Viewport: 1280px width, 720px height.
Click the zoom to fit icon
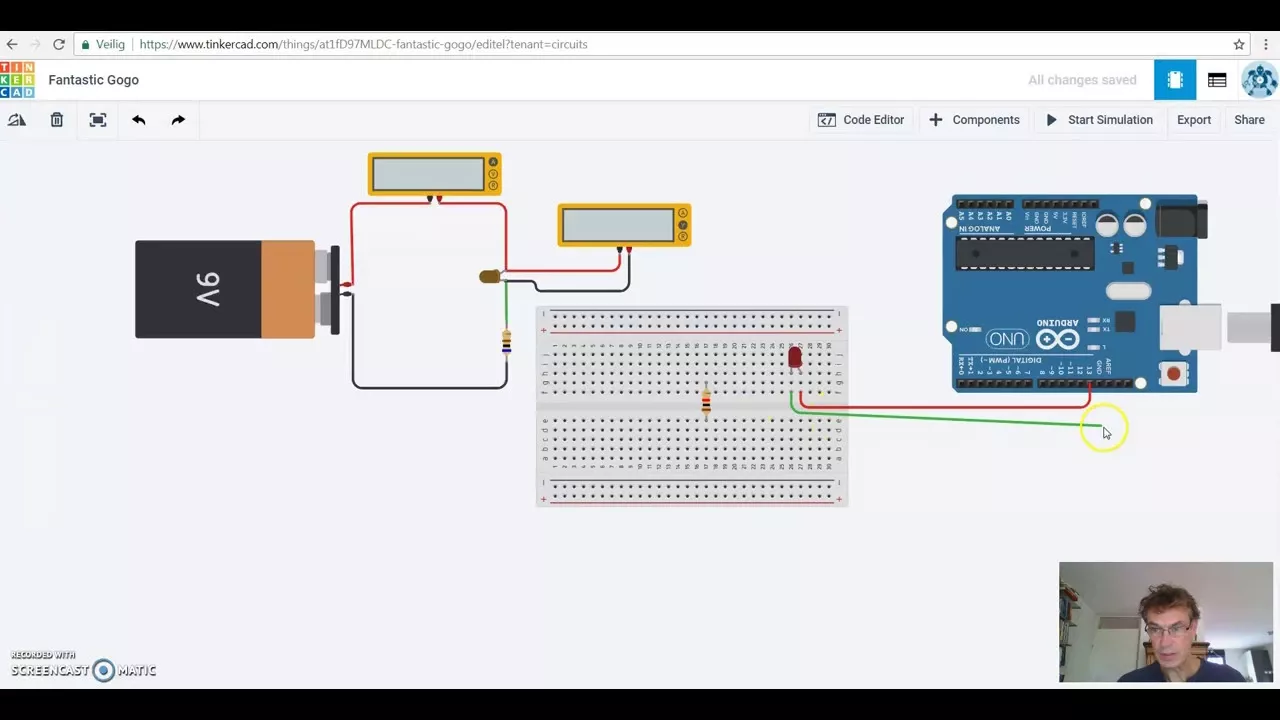click(x=97, y=120)
